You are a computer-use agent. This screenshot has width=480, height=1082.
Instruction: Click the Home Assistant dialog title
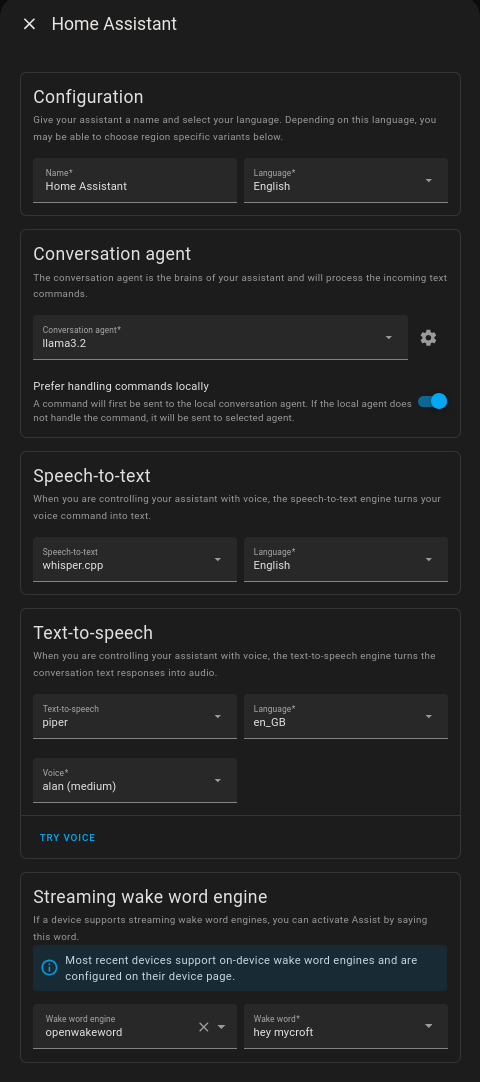click(114, 24)
